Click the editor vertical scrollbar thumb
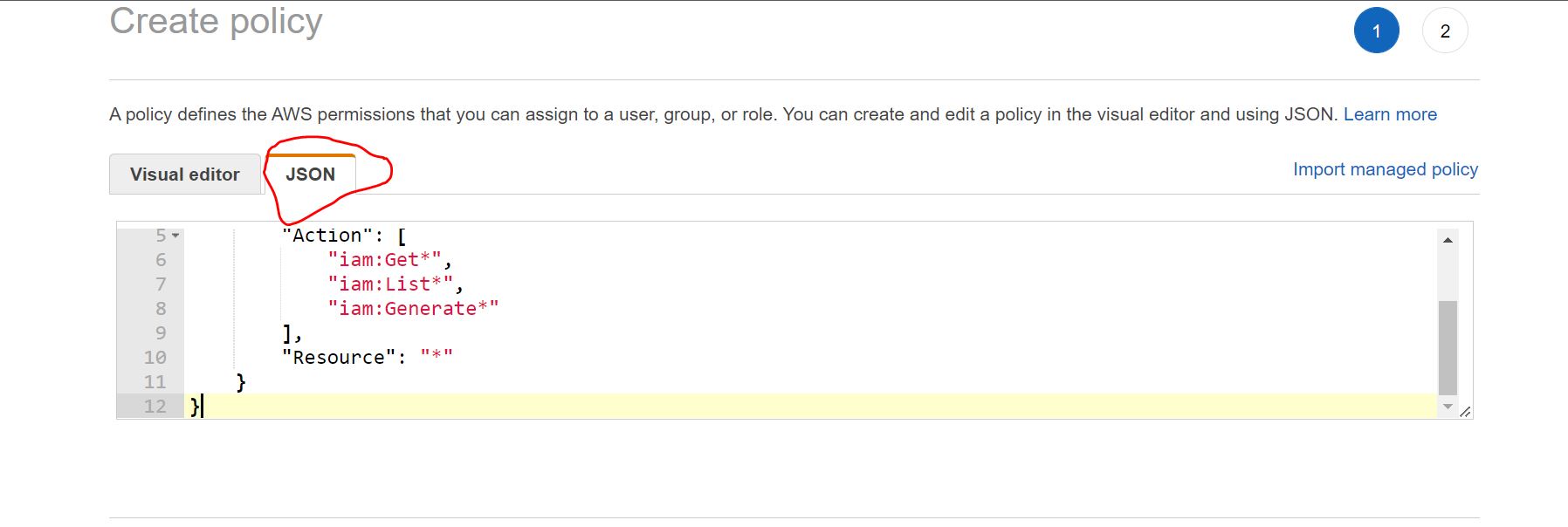Image resolution: width=1568 pixels, height=527 pixels. click(x=1448, y=347)
